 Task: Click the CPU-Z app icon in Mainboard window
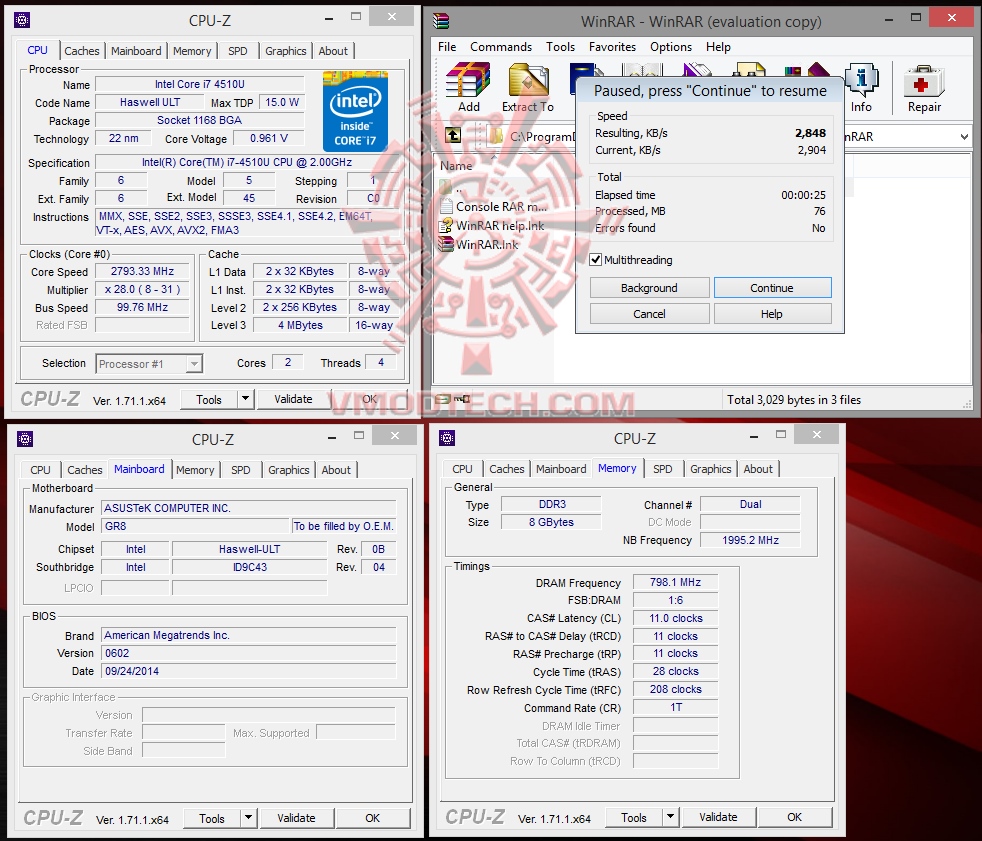[25, 440]
